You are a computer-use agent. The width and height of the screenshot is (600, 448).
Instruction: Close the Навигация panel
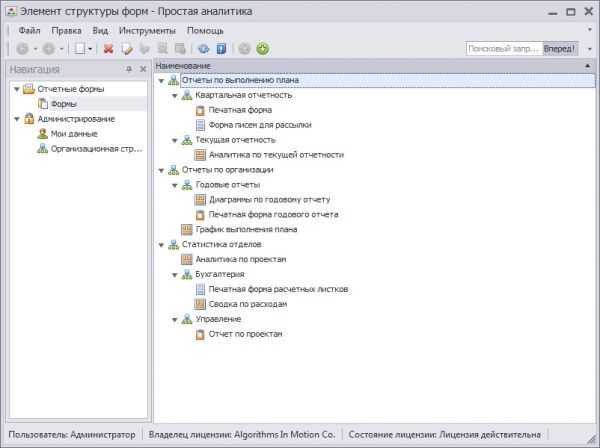point(143,69)
